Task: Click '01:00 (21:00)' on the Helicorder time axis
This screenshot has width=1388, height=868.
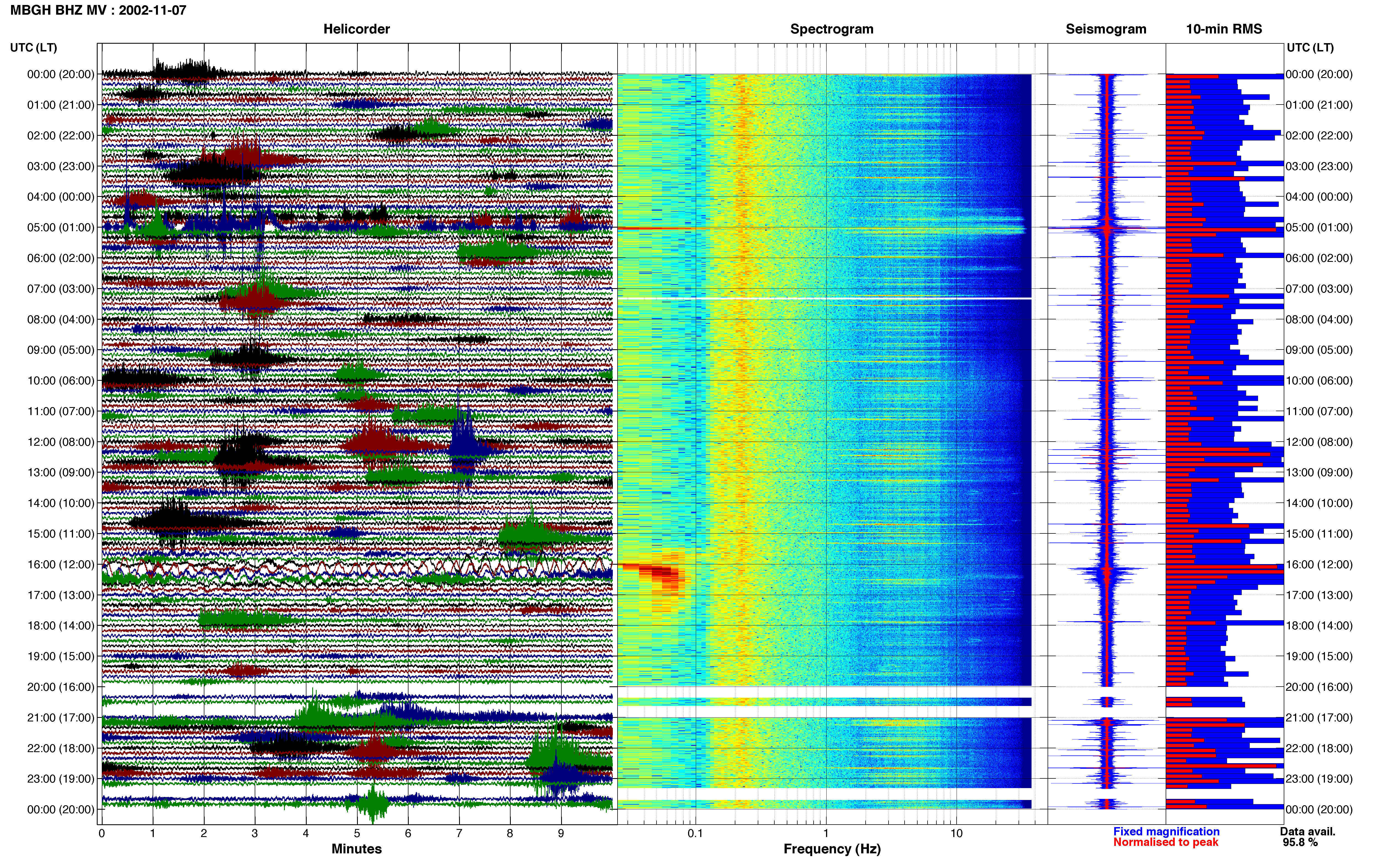Action: point(61,105)
